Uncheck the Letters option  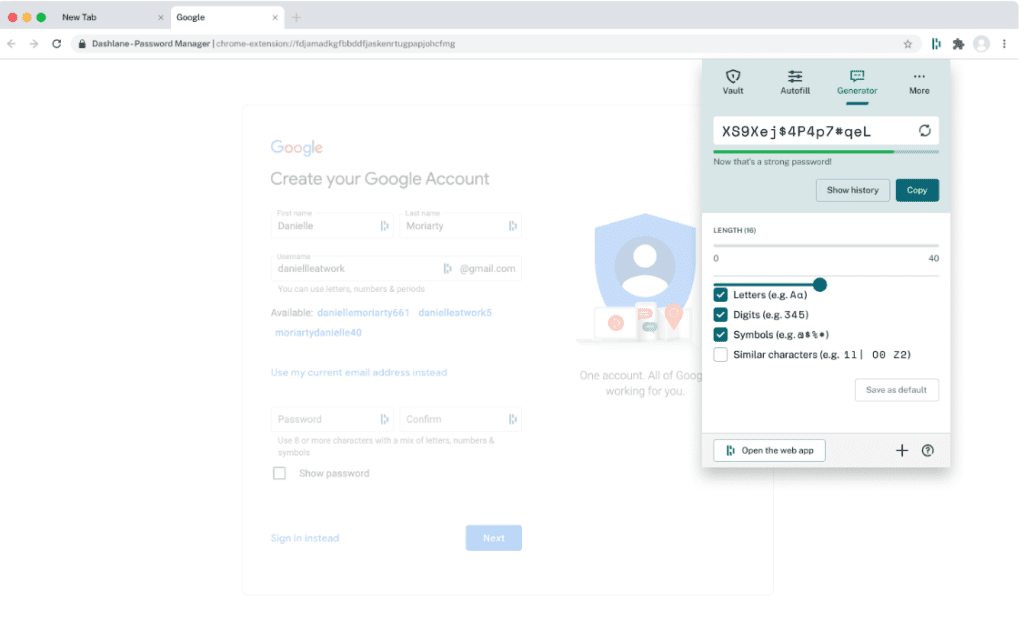(722, 295)
